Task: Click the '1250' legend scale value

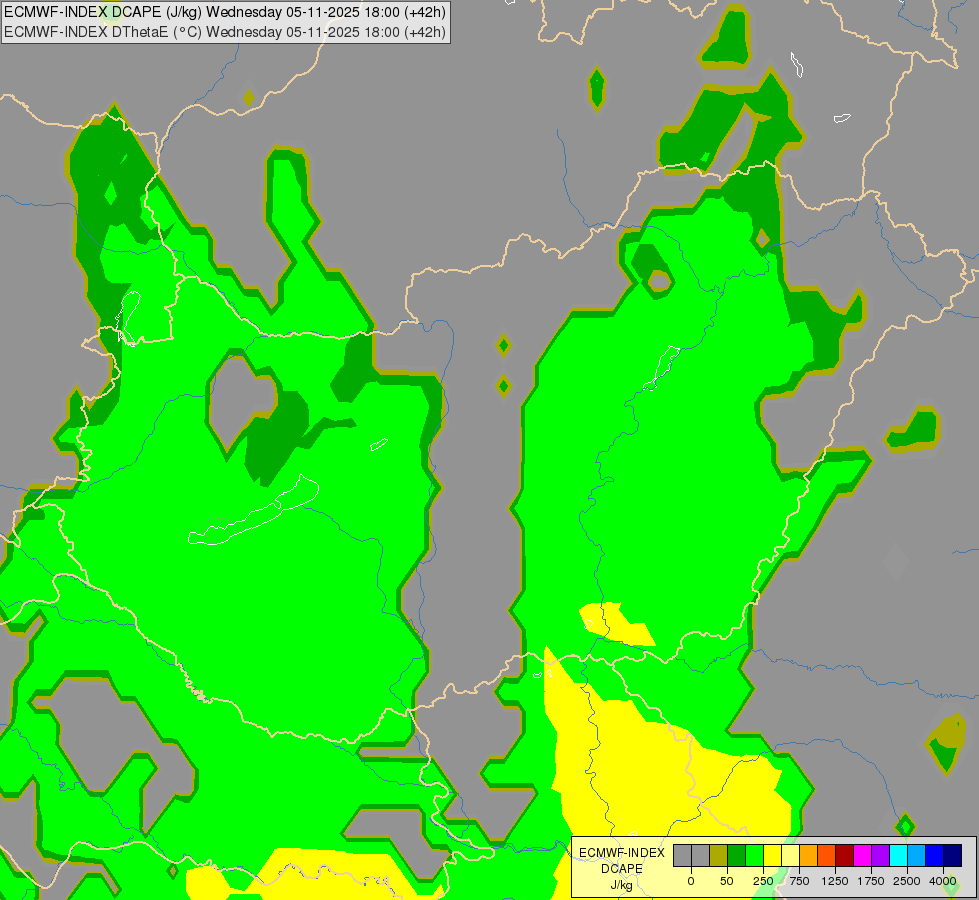Action: 835,881
